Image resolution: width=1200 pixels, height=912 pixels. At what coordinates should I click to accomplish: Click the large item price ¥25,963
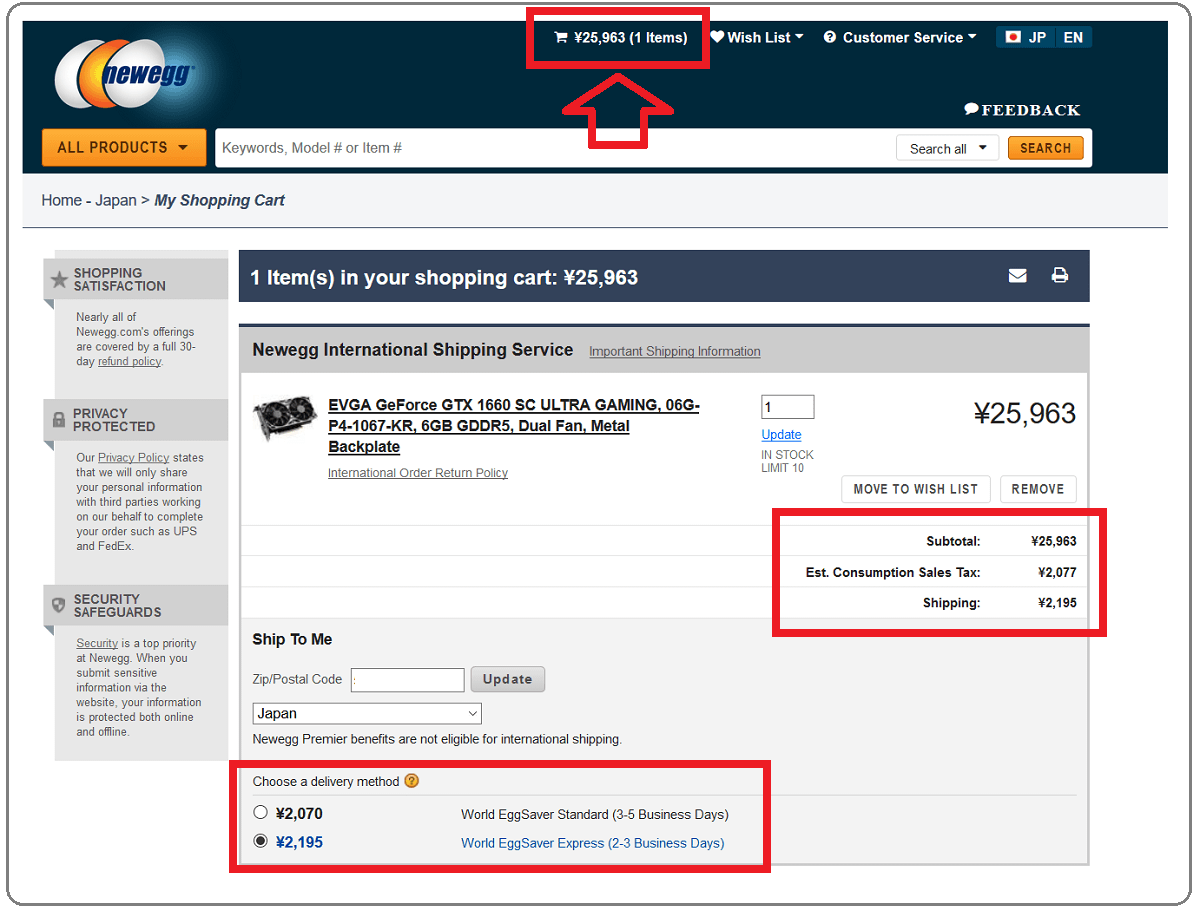1025,414
